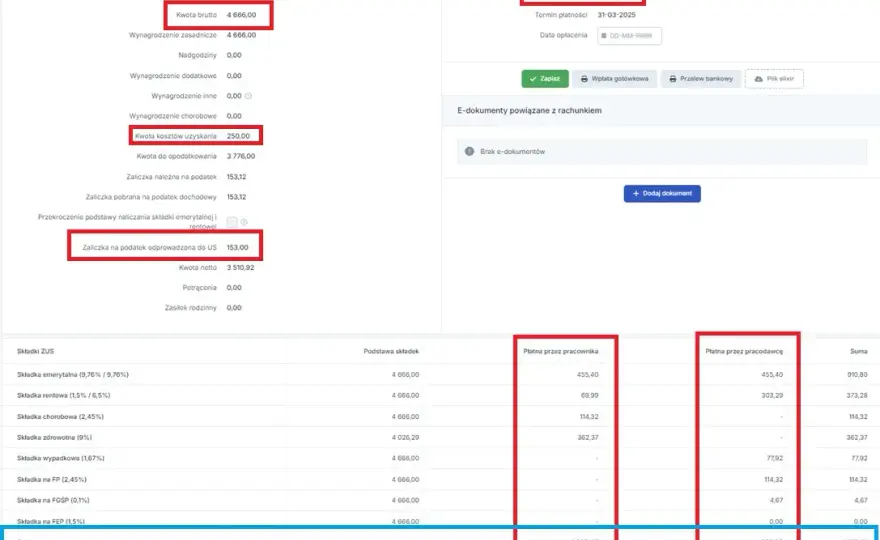
Task: Click the info icon beside Wynagrodzenie inne
Action: [x=248, y=96]
